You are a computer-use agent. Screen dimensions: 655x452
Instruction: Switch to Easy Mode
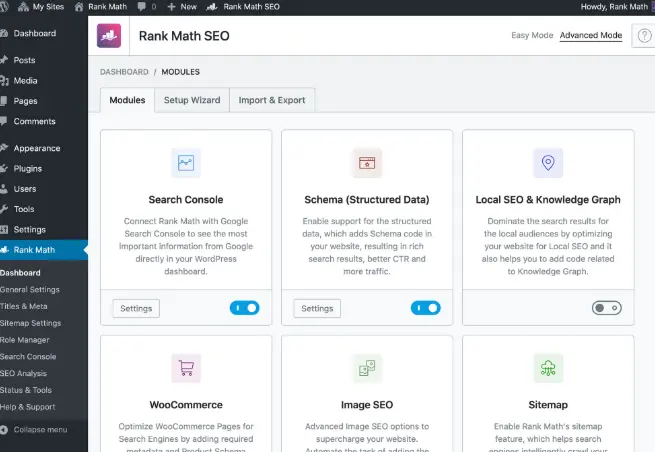tap(532, 36)
